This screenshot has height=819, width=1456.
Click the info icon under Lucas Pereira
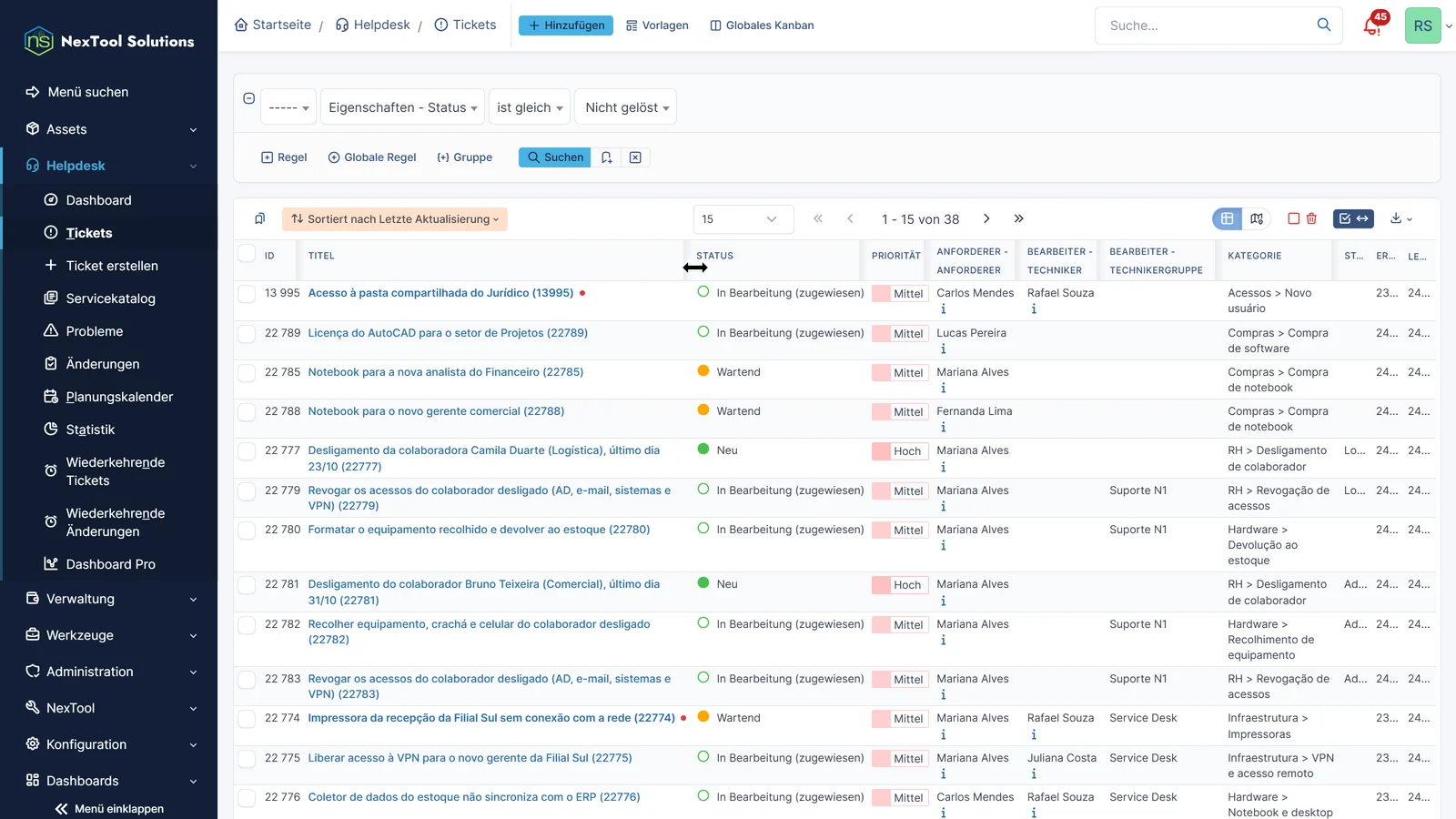tap(943, 349)
